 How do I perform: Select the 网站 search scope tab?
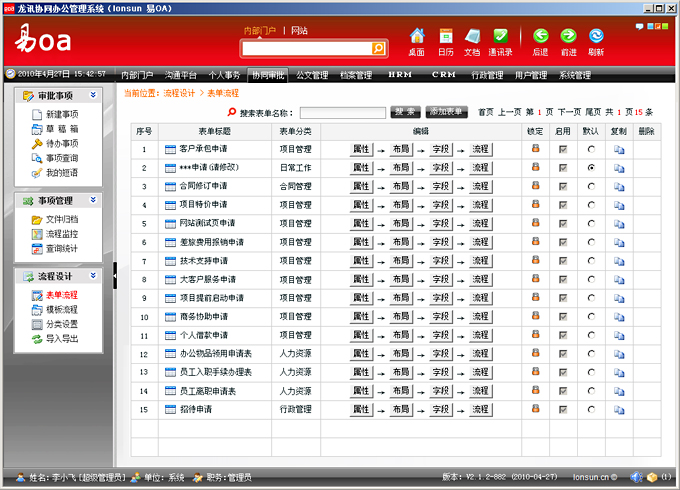pyautogui.click(x=299, y=31)
